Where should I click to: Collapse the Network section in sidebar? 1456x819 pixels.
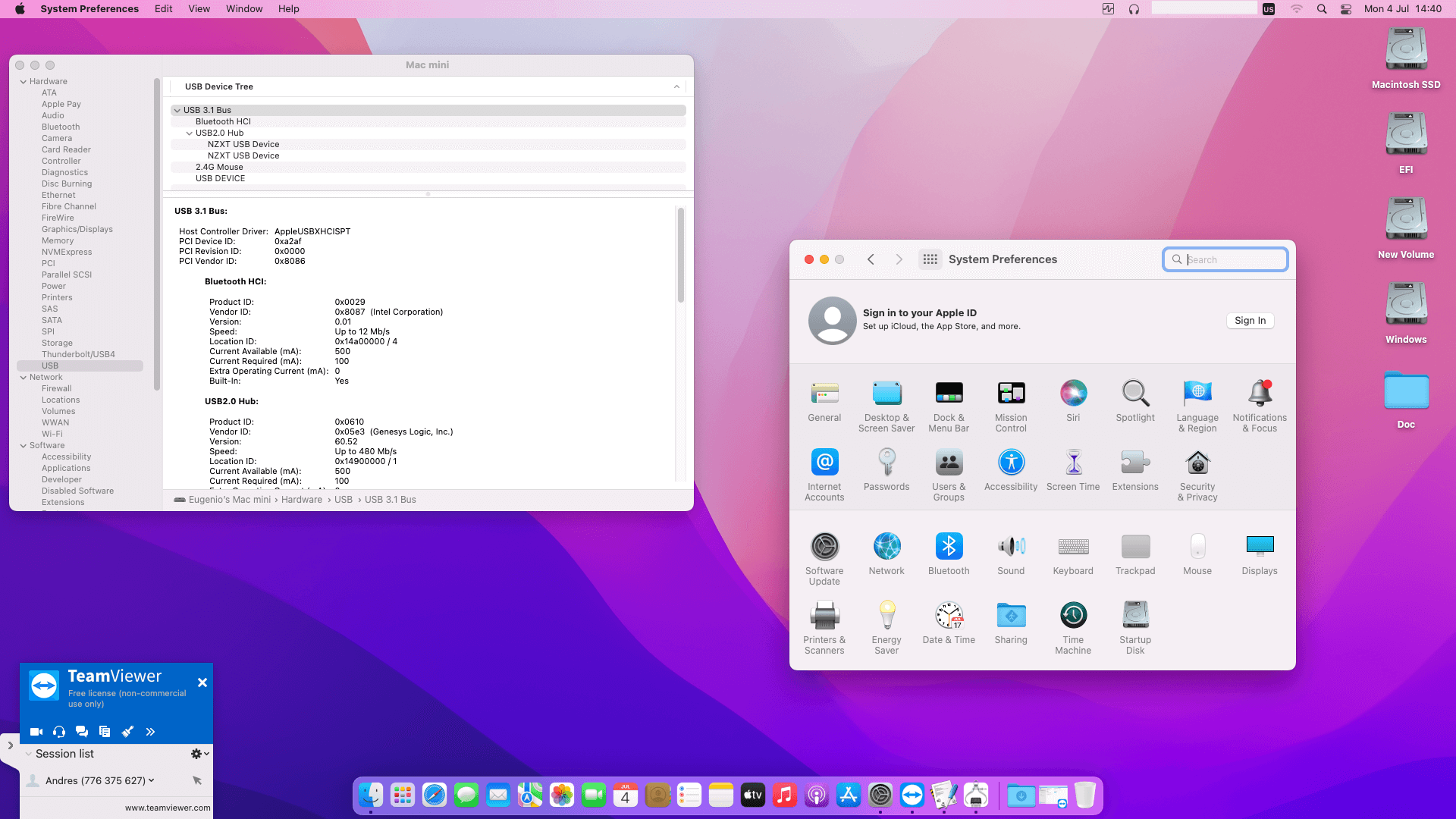[x=24, y=378]
